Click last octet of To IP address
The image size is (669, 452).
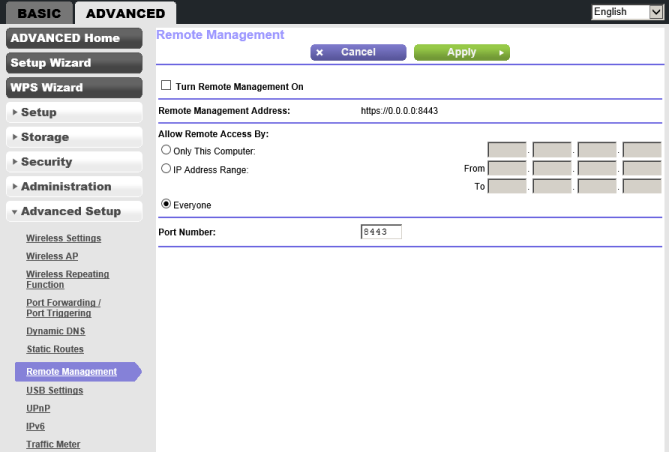click(x=642, y=186)
